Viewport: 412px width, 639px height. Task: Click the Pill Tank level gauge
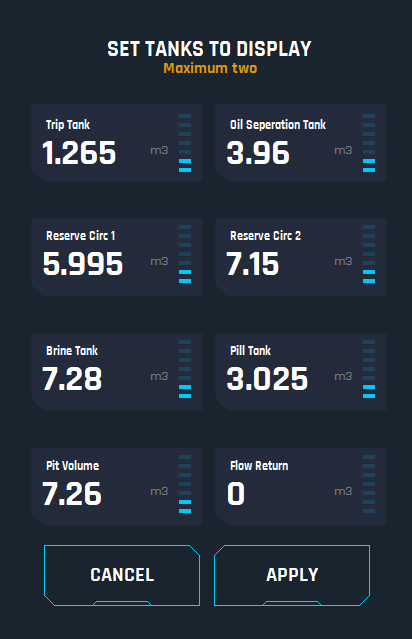coord(369,369)
